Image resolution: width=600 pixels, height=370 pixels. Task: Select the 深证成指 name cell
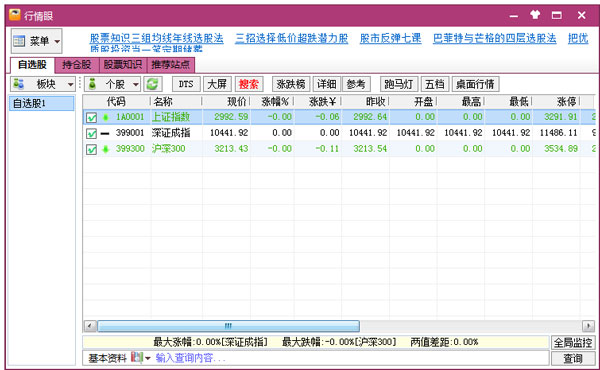click(171, 133)
